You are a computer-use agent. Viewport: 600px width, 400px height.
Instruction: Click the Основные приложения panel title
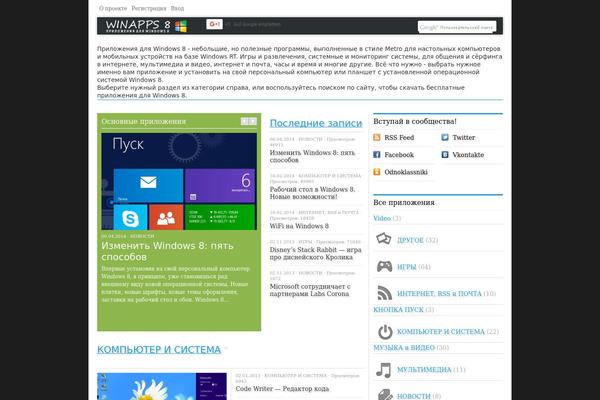click(143, 121)
